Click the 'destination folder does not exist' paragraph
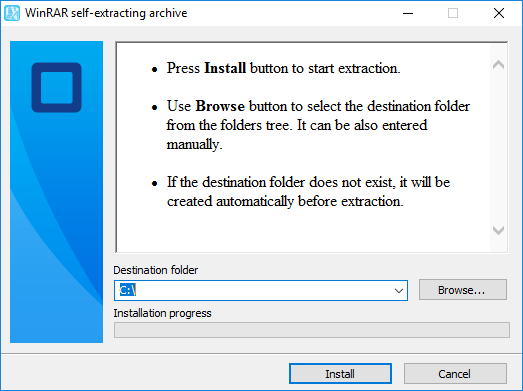 [308, 191]
